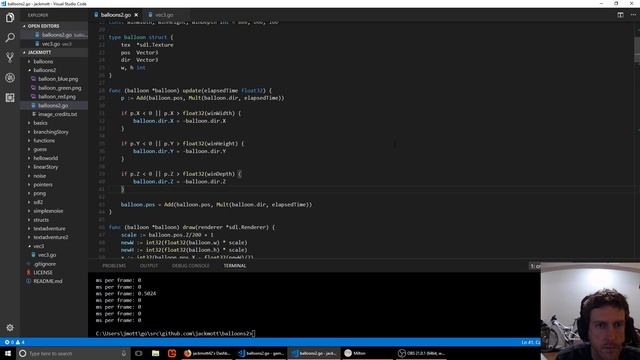Select balloons2.go in the file tree

click(54, 105)
